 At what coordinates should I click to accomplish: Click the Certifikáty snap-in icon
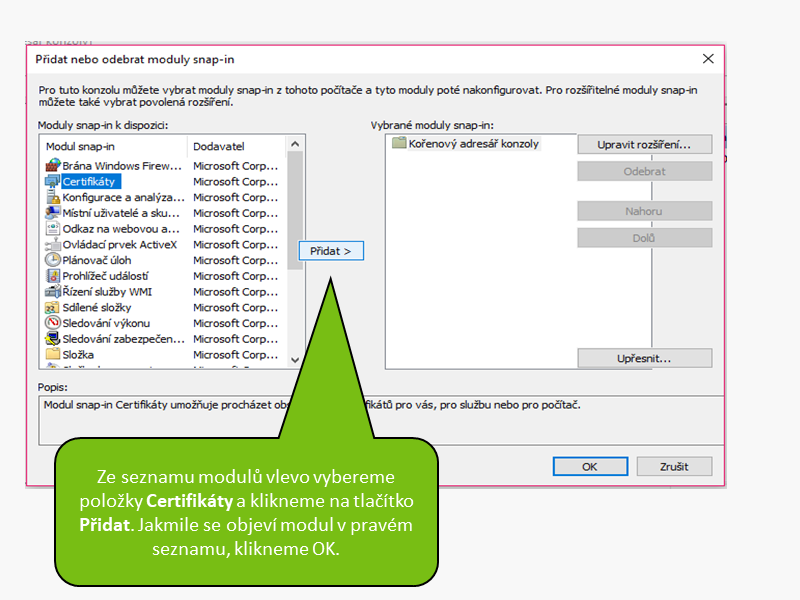[53, 182]
